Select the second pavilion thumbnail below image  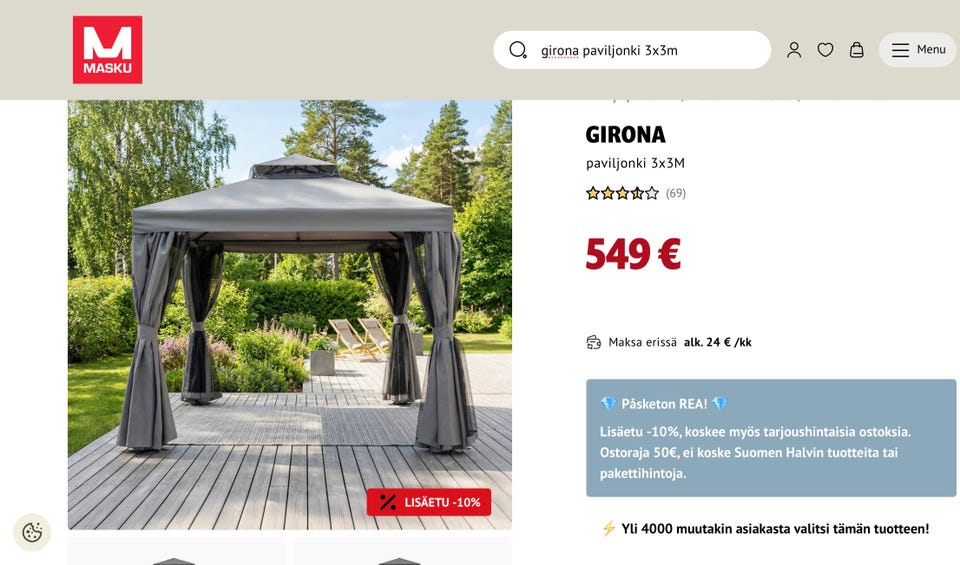pyautogui.click(x=402, y=552)
